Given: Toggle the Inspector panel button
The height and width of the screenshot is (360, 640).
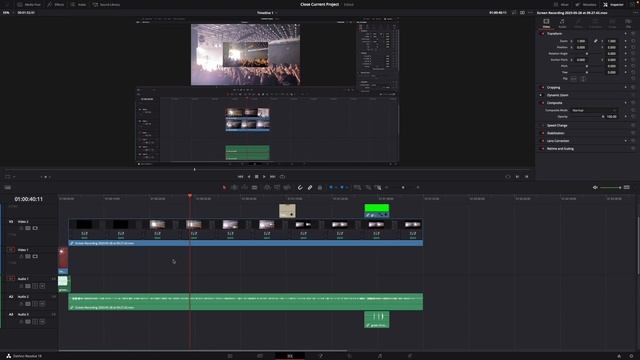Looking at the screenshot, I should [x=613, y=4].
